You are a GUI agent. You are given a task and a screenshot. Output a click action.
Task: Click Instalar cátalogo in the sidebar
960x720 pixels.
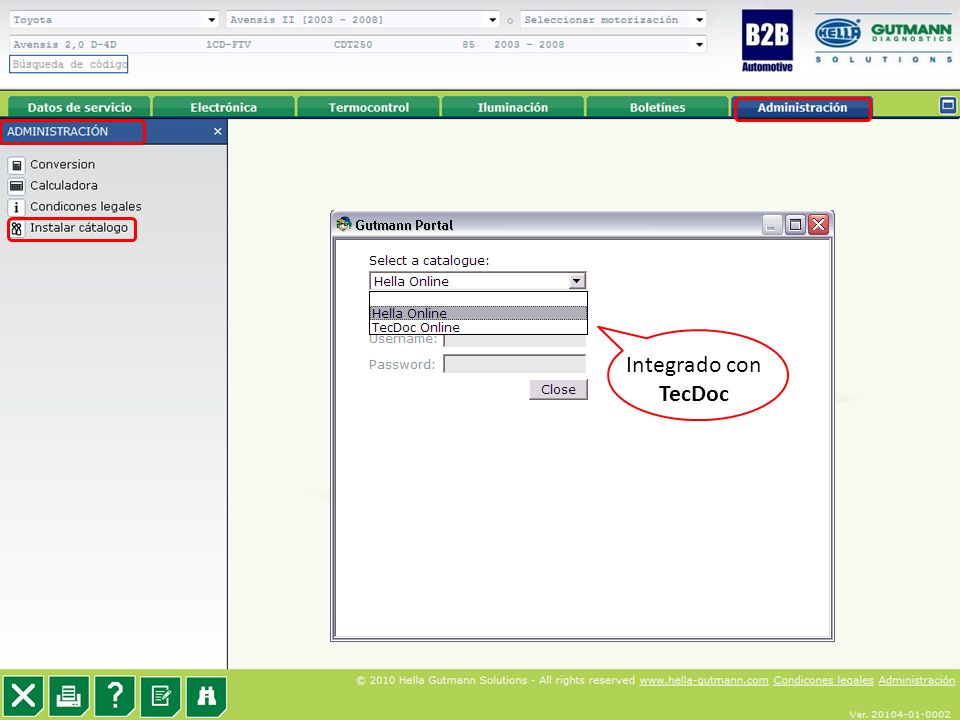(79, 228)
